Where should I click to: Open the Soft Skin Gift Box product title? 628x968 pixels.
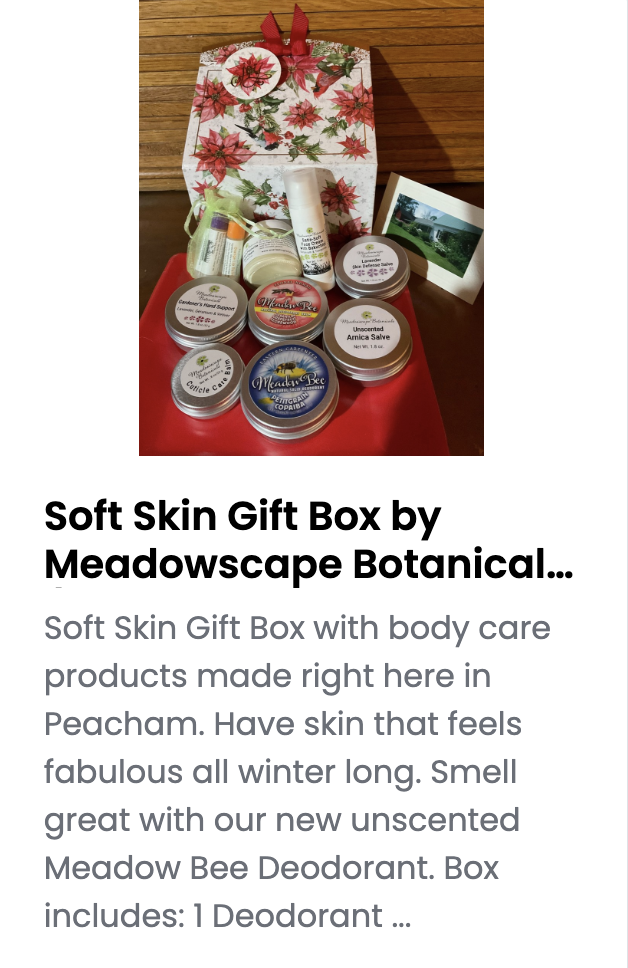(x=309, y=540)
